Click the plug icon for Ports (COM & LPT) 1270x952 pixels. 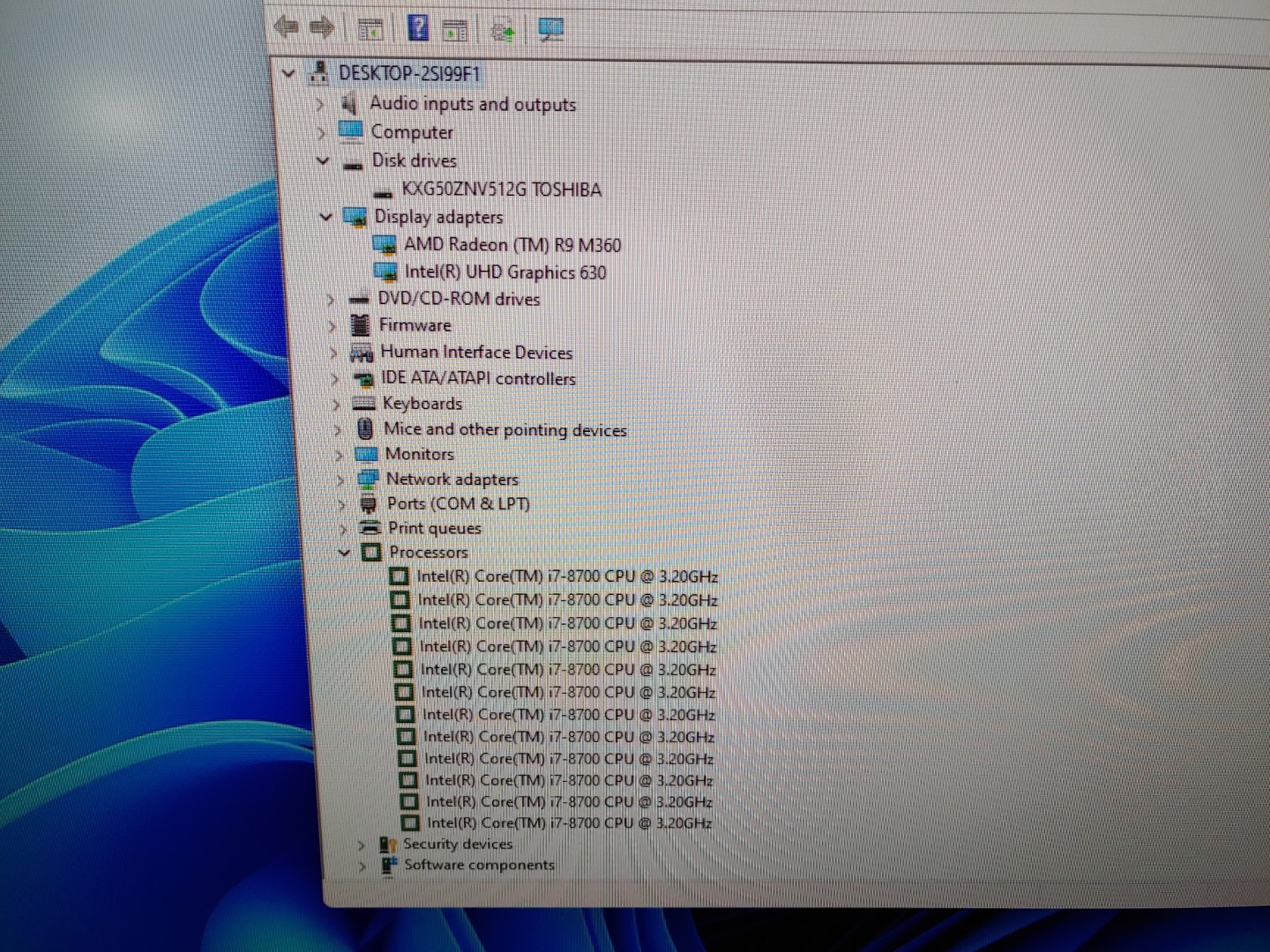[x=369, y=504]
